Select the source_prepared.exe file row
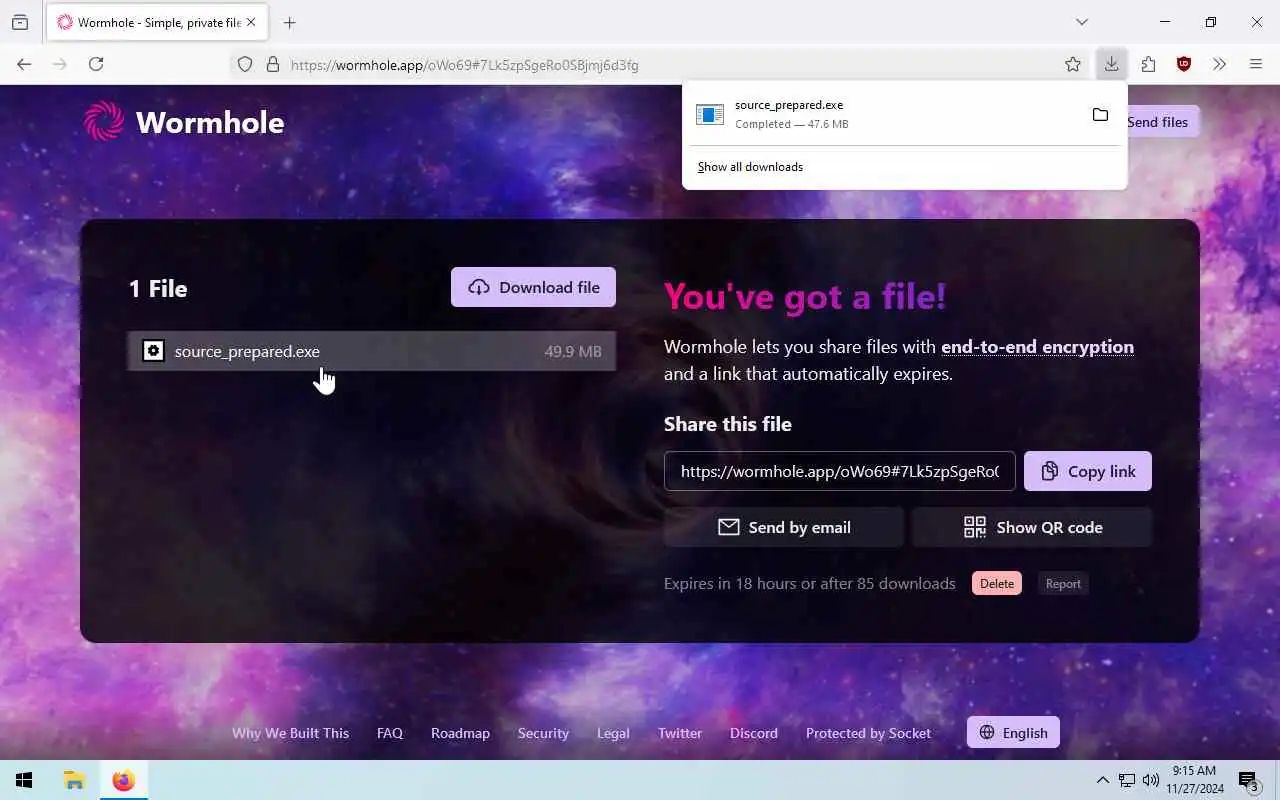Screen dimensions: 1280x800 click(372, 351)
